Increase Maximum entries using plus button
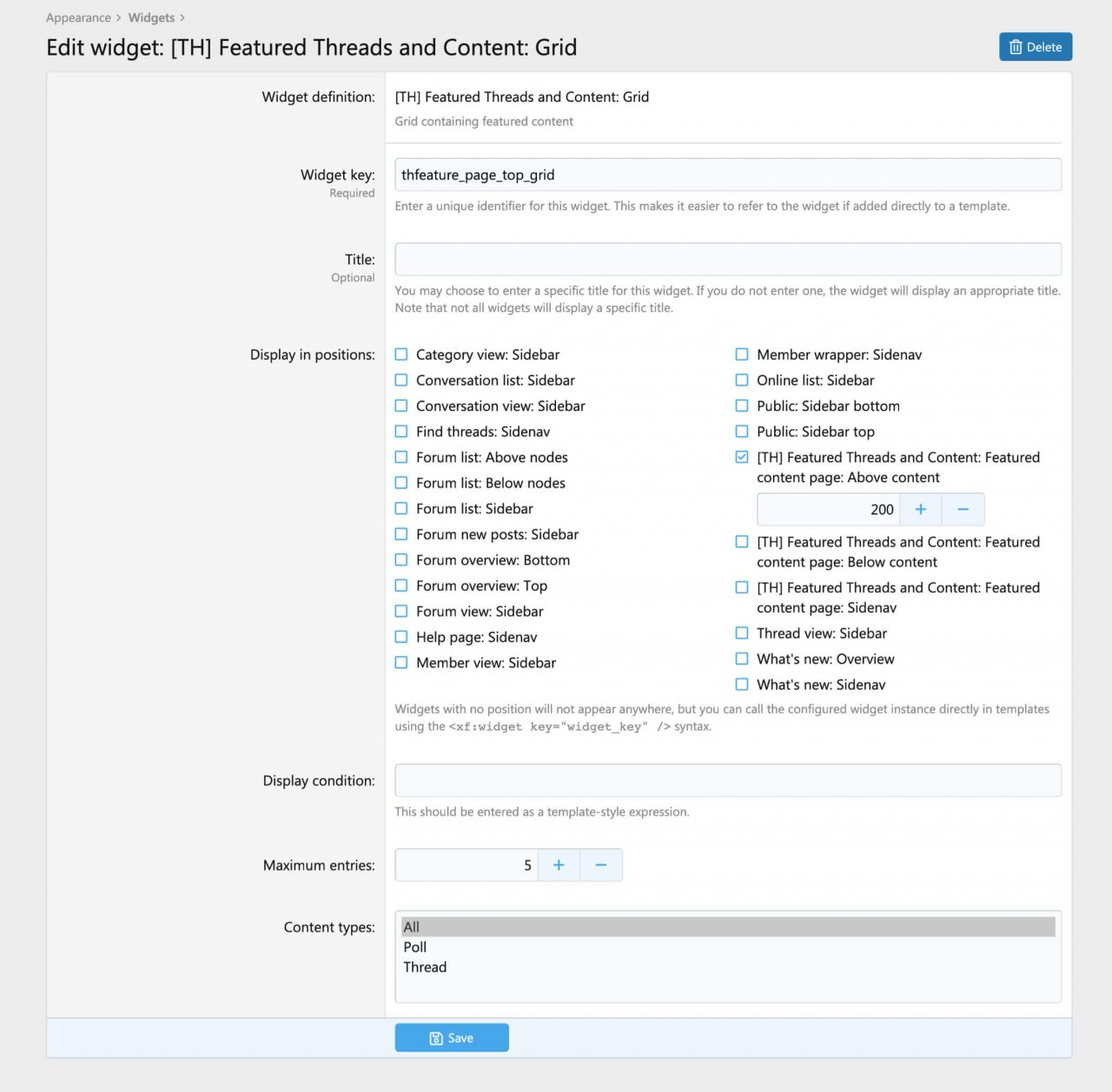The height and width of the screenshot is (1092, 1112). point(559,865)
